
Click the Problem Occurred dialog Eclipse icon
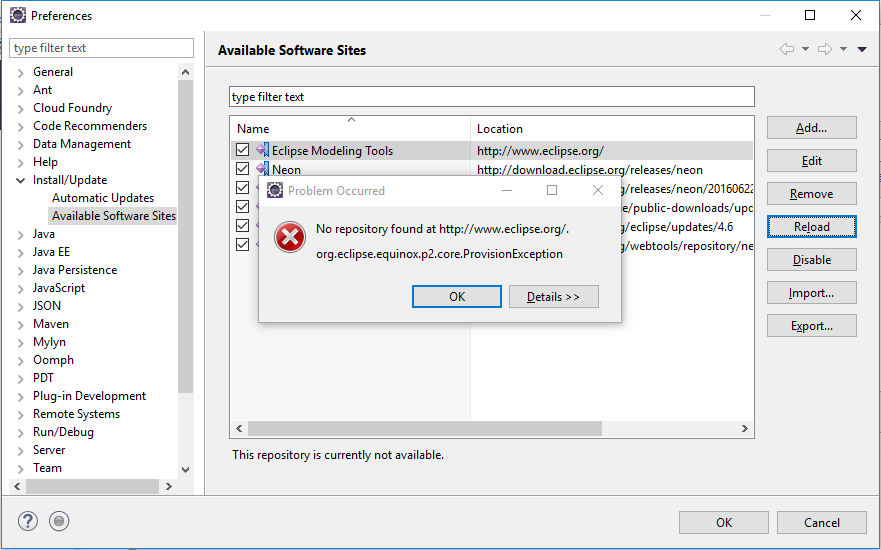[x=275, y=190]
